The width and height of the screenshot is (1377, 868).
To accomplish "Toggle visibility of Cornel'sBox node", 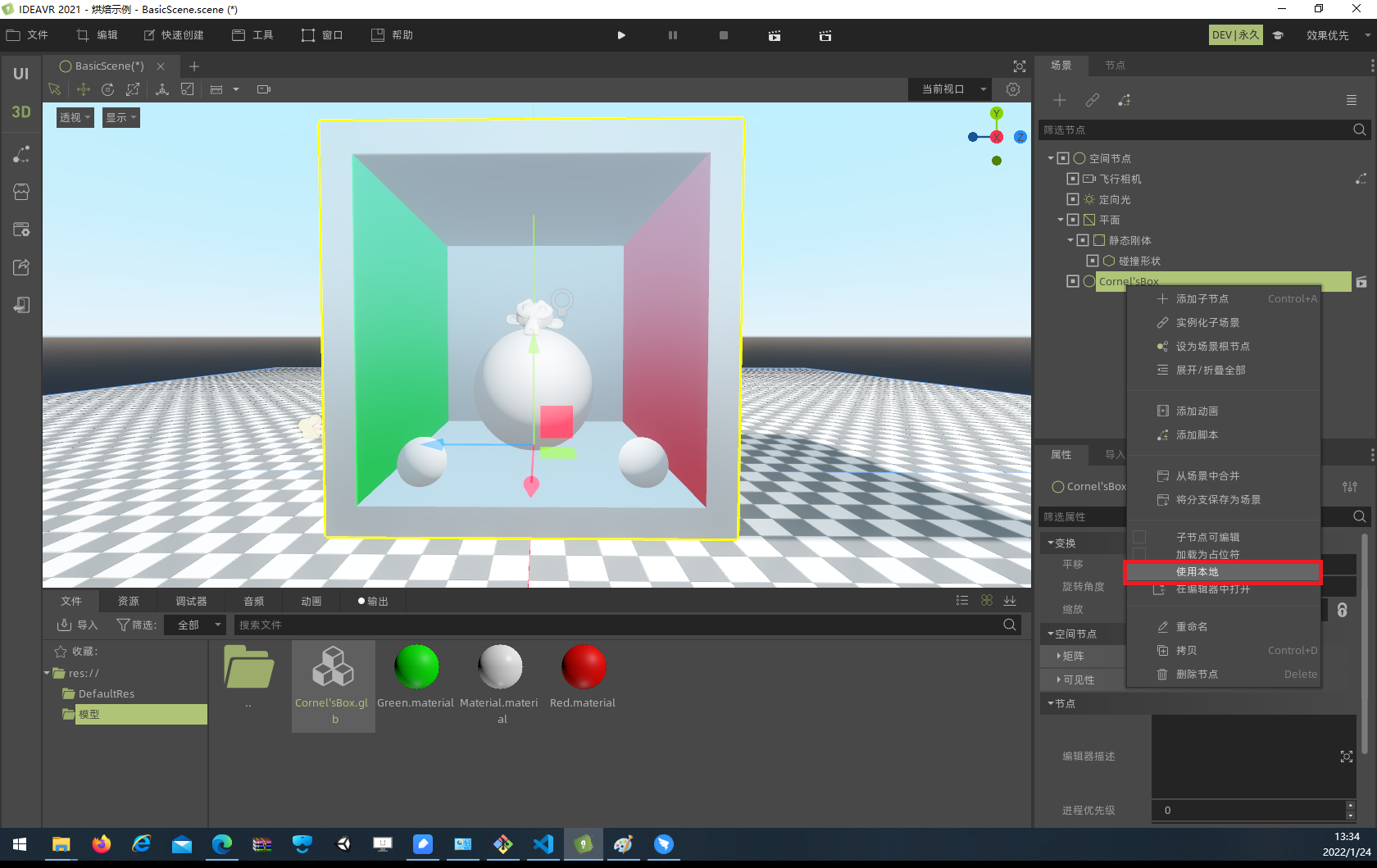I will [1073, 281].
